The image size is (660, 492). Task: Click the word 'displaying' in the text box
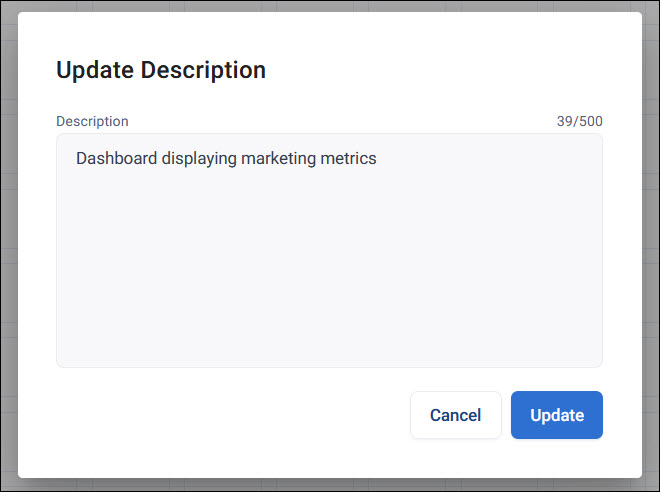pyautogui.click(x=199, y=159)
